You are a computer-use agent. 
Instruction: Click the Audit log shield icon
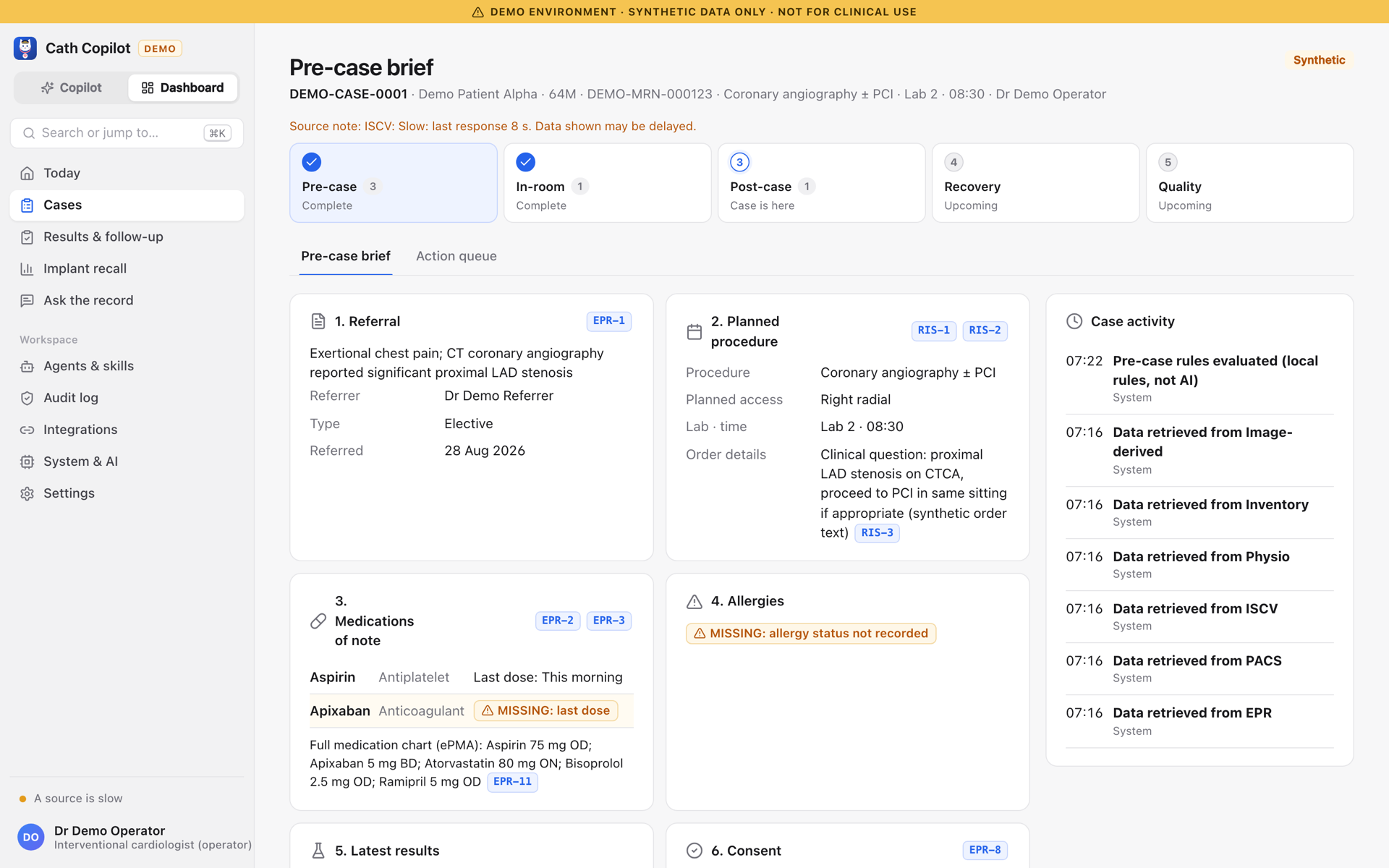coord(27,399)
